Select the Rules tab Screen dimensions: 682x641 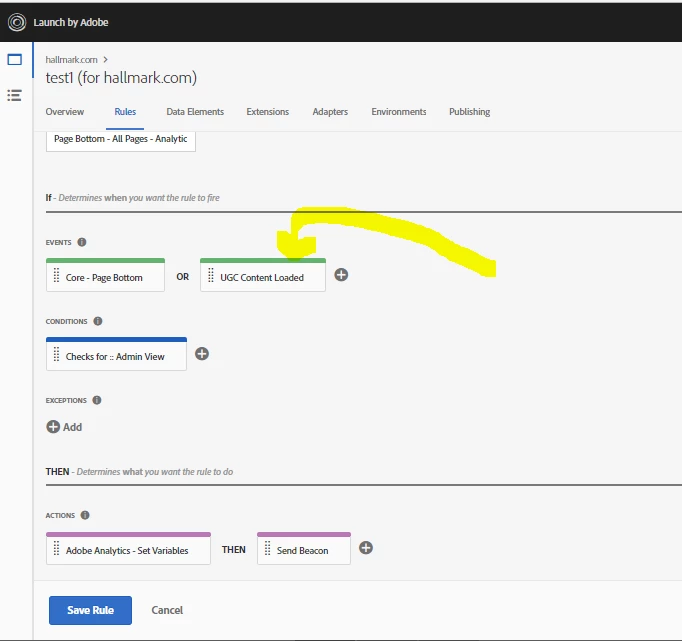pos(125,112)
